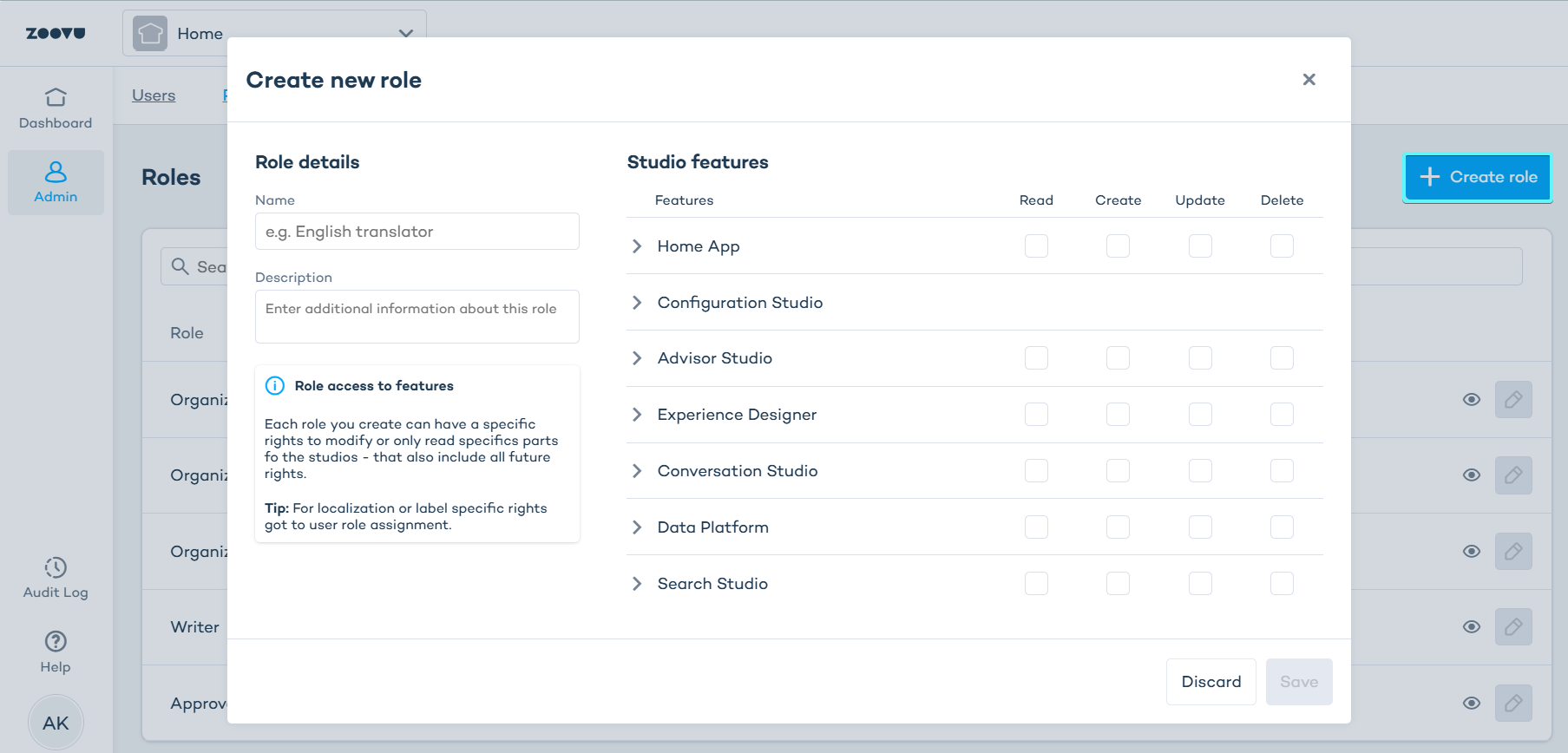Open the Home dropdown
The image size is (1568, 753).
point(274,33)
